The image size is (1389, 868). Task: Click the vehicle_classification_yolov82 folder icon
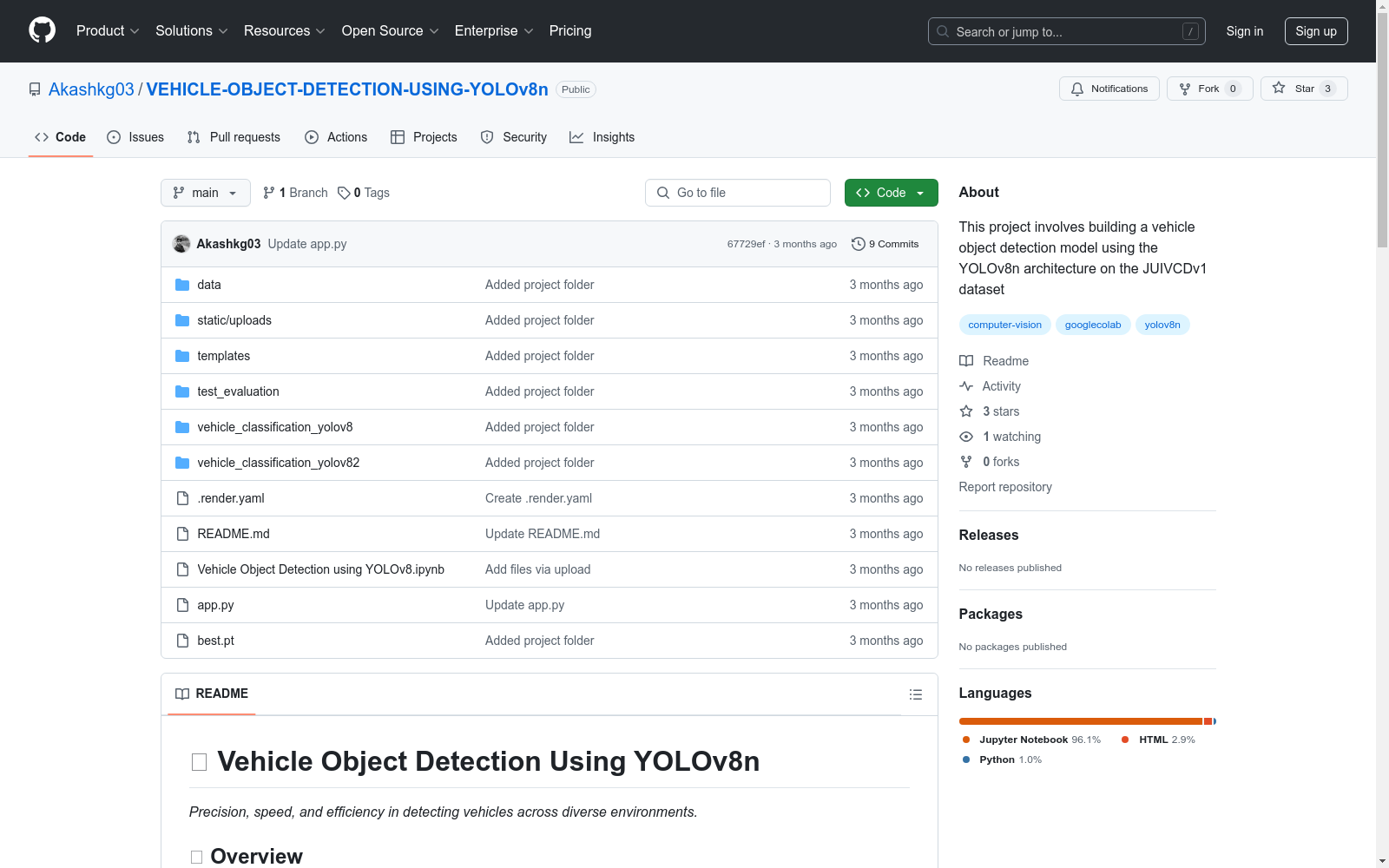(x=182, y=463)
